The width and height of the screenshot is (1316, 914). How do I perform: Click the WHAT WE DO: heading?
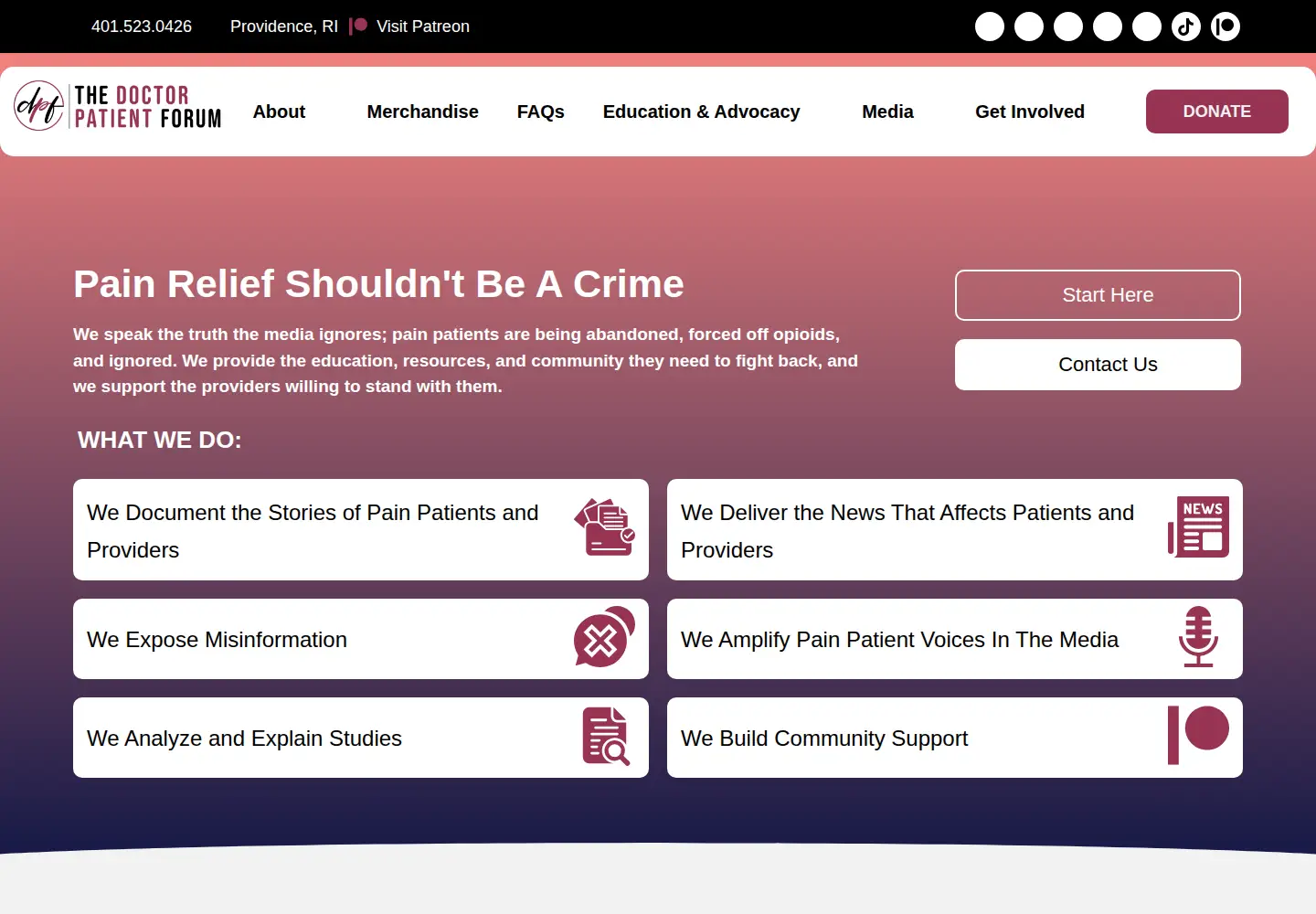point(160,440)
